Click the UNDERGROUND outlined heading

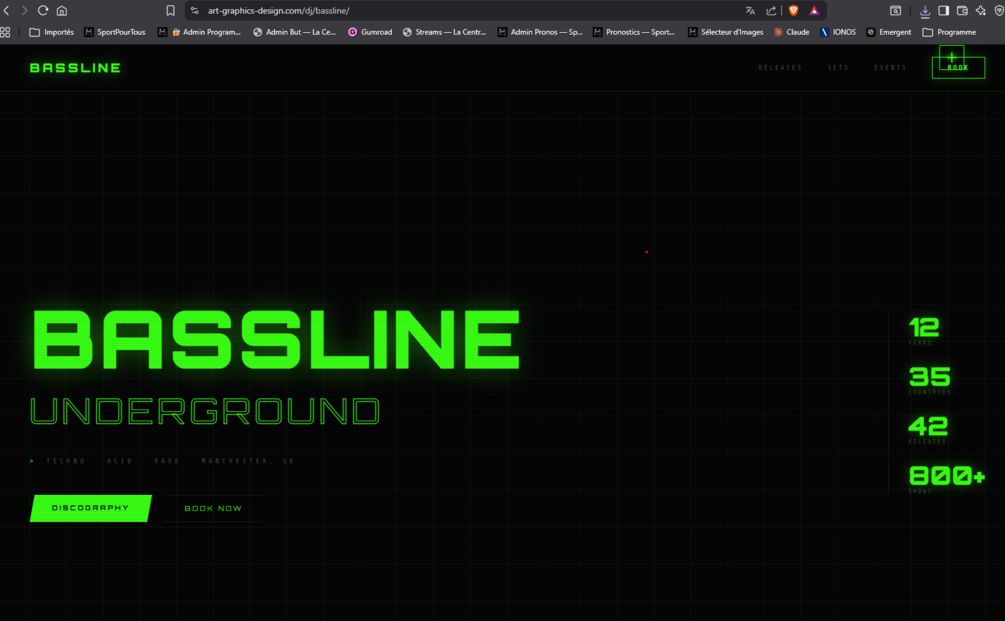click(205, 411)
